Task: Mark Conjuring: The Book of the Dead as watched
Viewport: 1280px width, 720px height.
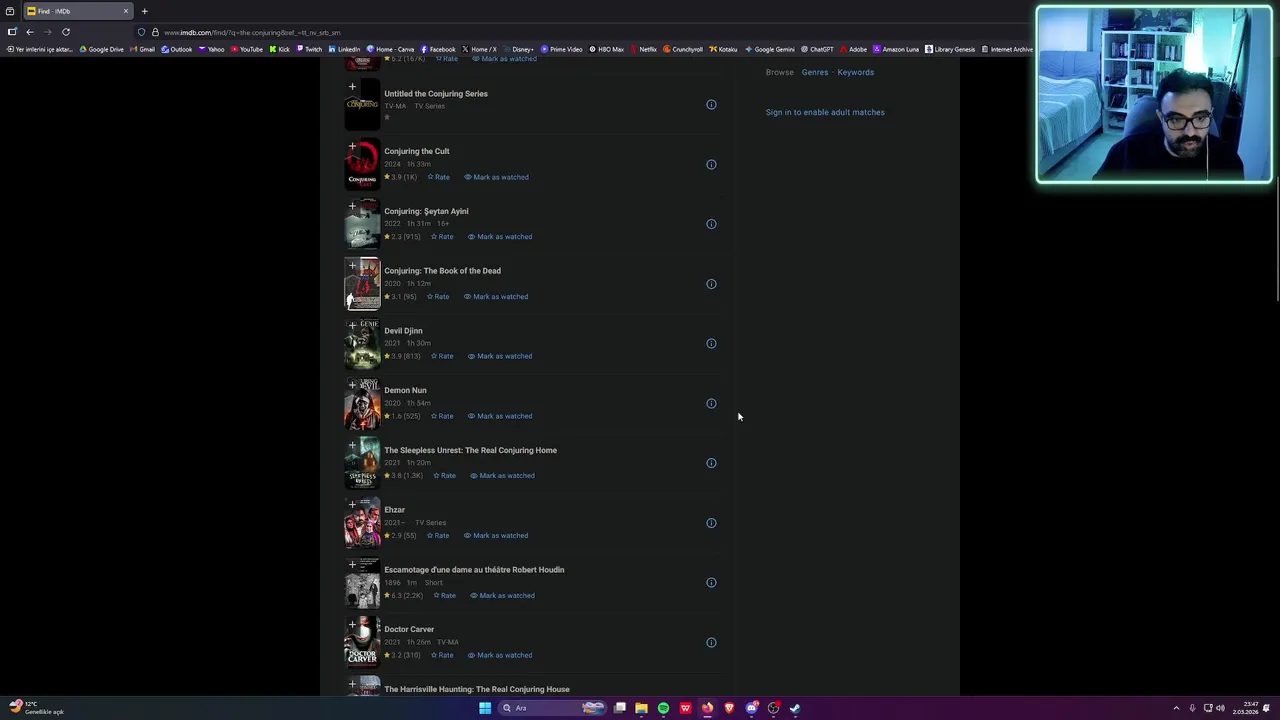Action: [x=496, y=296]
